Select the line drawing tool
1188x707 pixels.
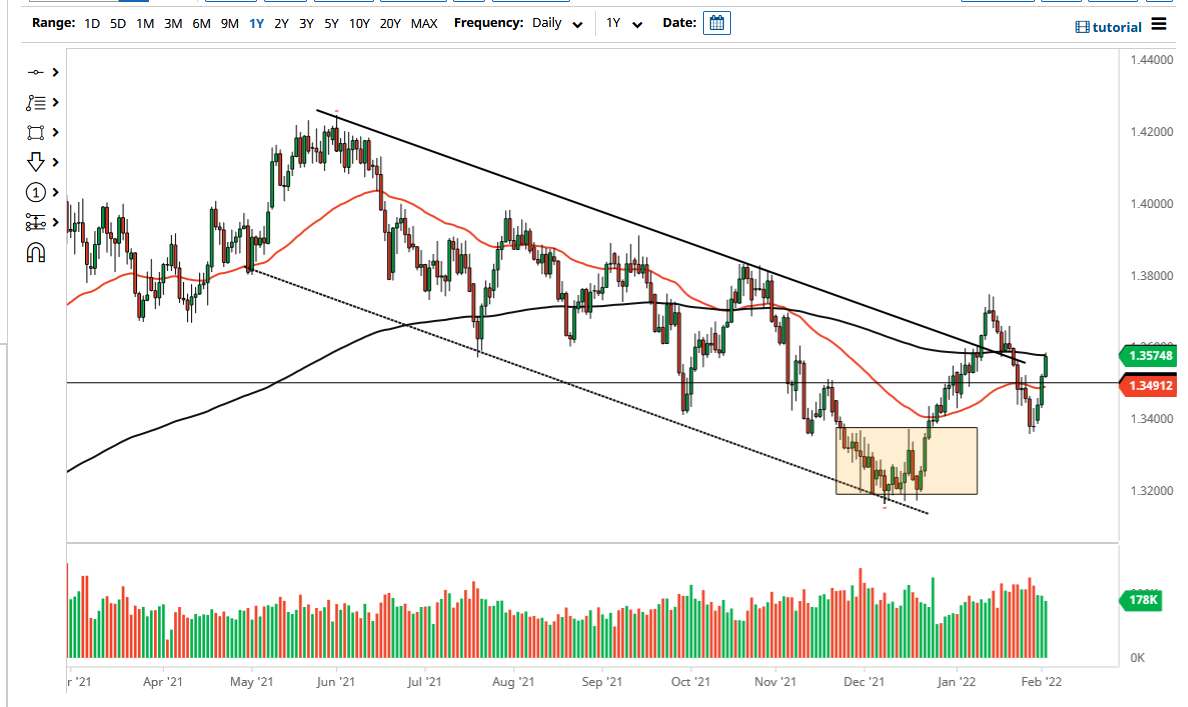click(x=35, y=72)
